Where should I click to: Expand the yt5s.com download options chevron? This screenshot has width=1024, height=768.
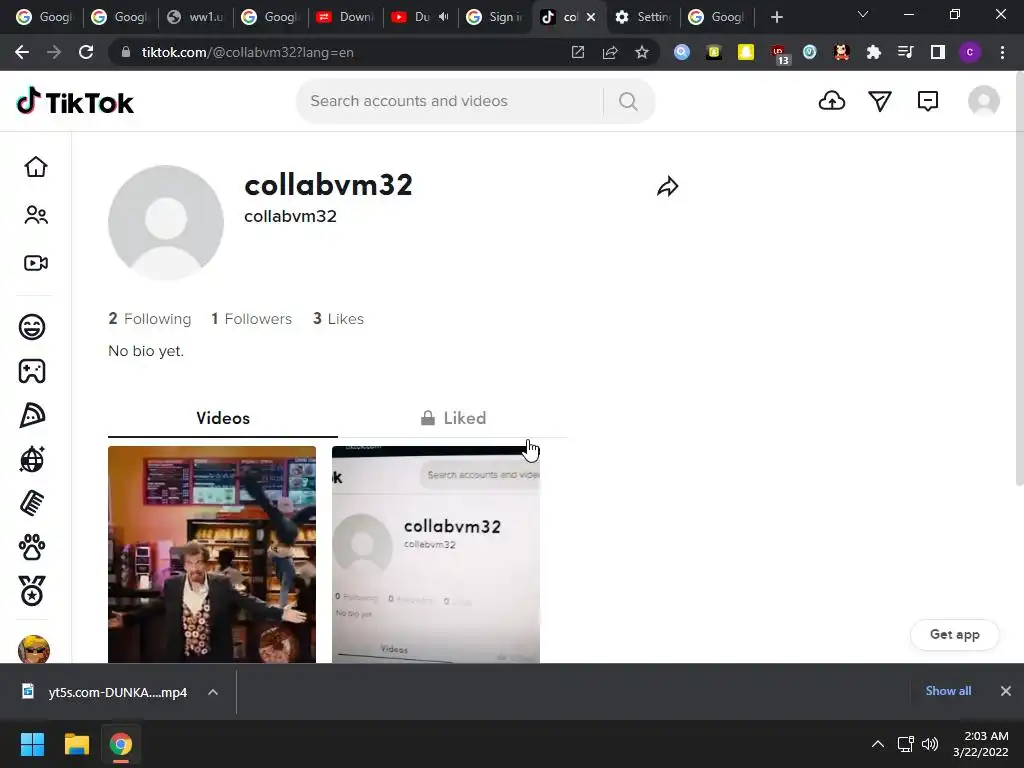pyautogui.click(x=213, y=692)
